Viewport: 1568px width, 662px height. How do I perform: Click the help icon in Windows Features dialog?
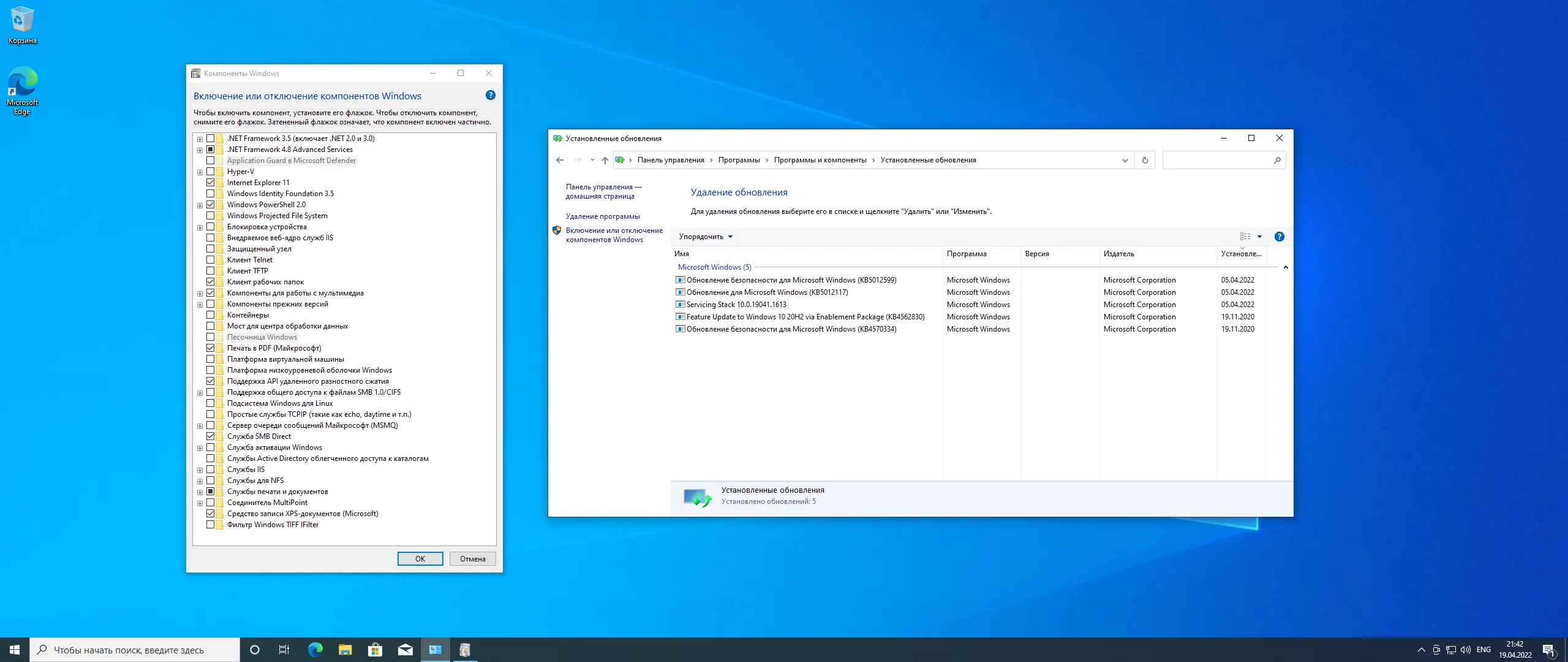click(x=490, y=95)
